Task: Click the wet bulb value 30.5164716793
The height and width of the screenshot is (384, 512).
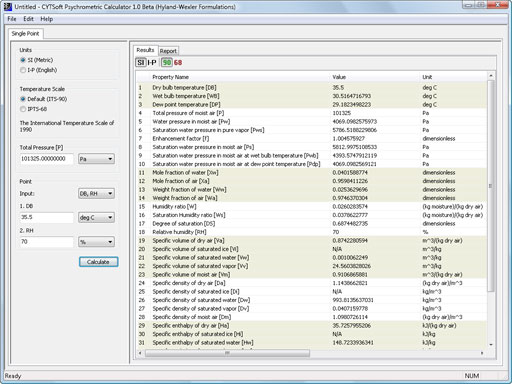Action: point(352,96)
